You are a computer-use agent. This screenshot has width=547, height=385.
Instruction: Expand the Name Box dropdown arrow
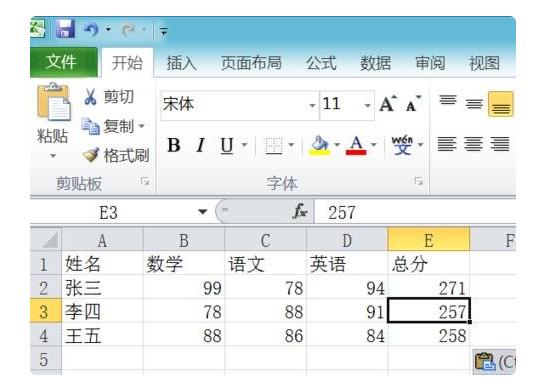click(x=202, y=212)
